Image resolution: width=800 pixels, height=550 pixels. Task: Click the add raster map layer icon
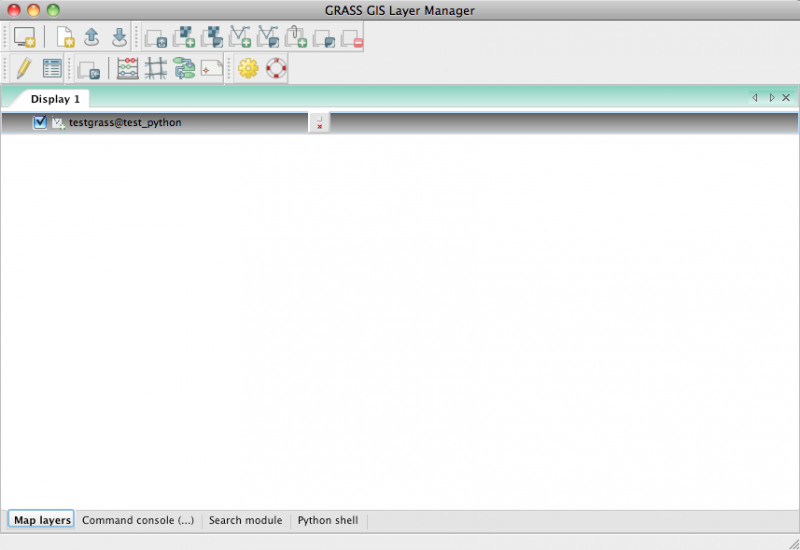click(183, 38)
